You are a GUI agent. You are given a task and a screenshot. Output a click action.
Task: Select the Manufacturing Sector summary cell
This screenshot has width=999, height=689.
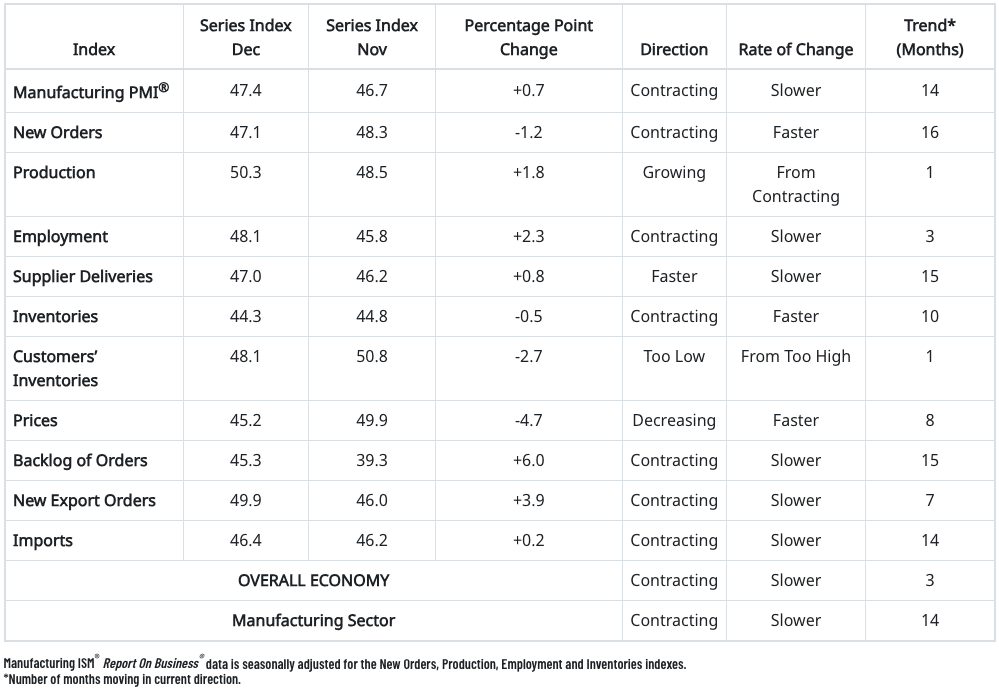313,620
